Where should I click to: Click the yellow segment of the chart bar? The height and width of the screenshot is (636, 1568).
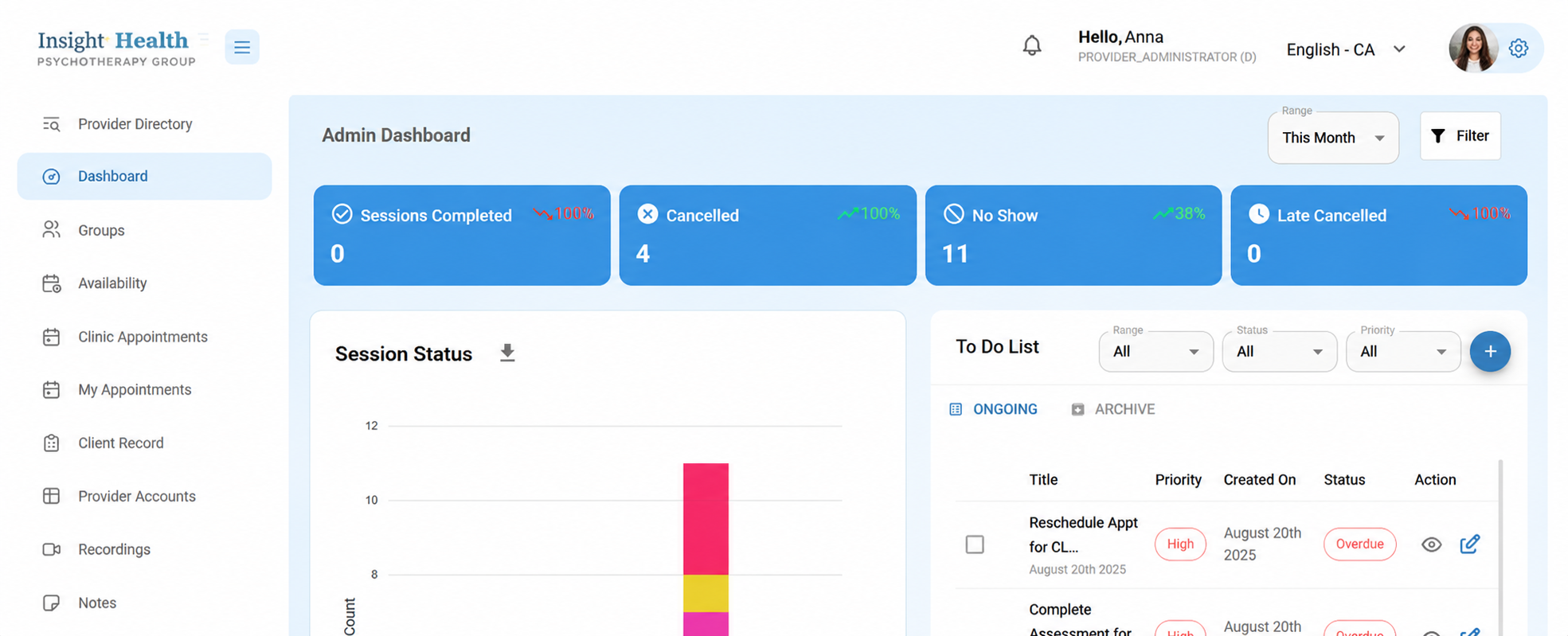point(706,593)
